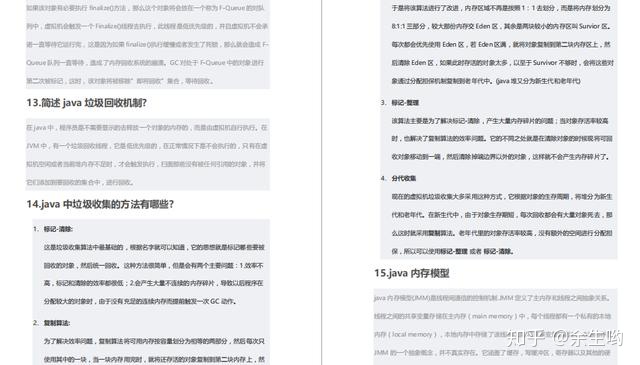
Task: Click the "15.java 内存模型" heading
Action: (x=411, y=273)
